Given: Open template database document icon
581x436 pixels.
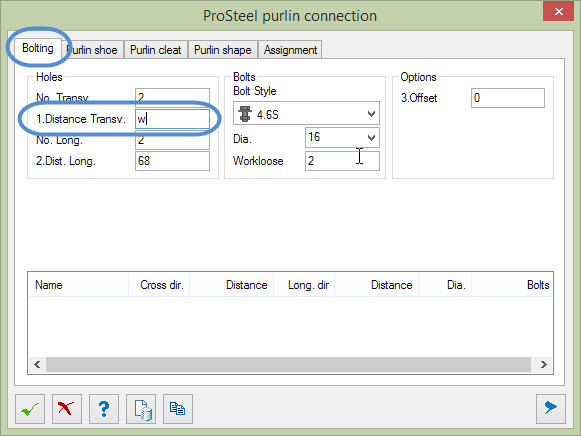Looking at the screenshot, I should click(141, 409).
